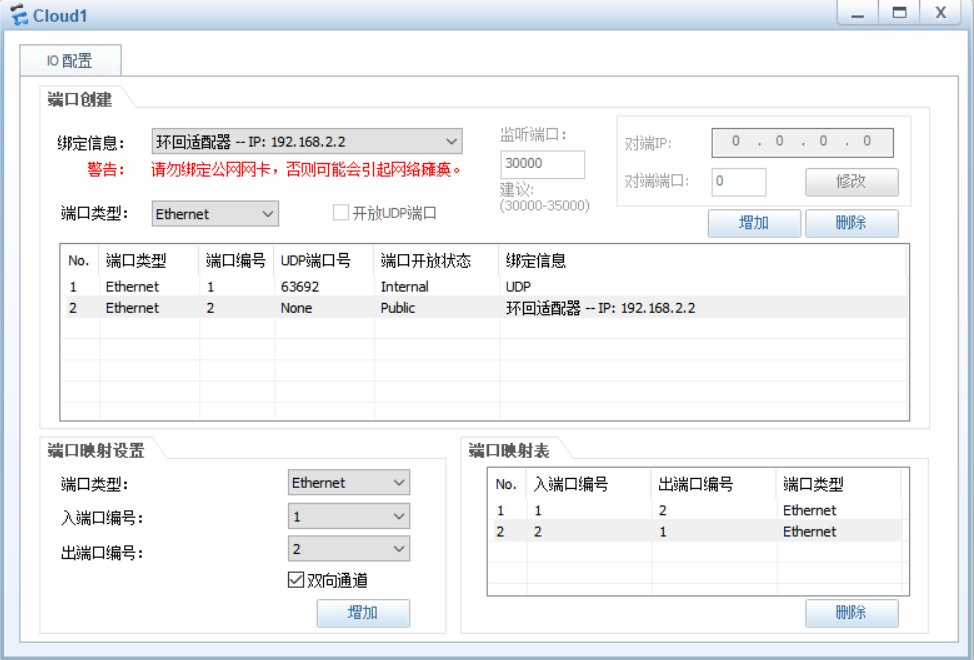Click the 增加 button in 端口创建 section
Screen dimensions: 974x660
[x=754, y=223]
